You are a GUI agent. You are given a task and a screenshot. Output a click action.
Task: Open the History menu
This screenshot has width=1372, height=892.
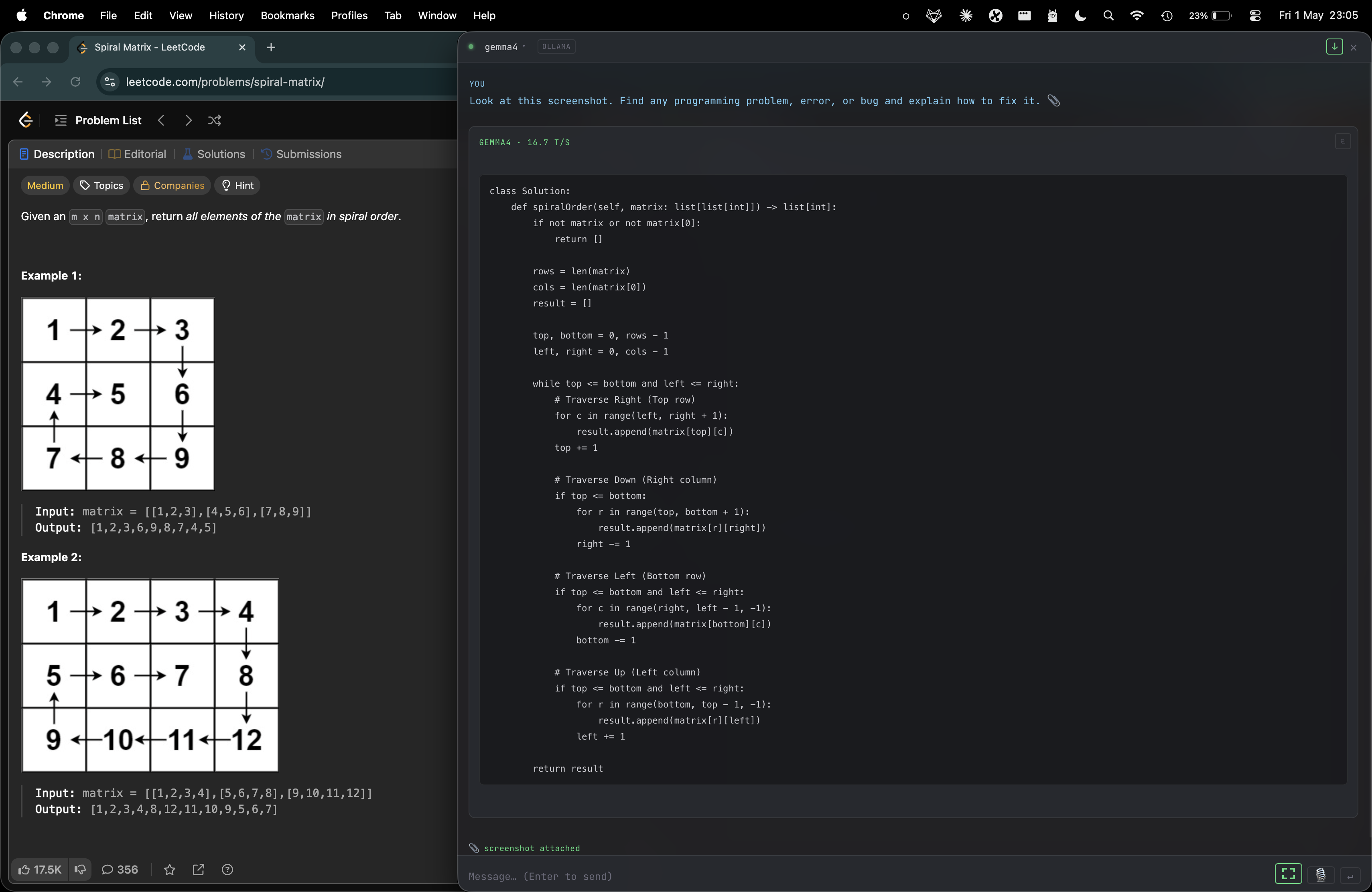point(226,16)
